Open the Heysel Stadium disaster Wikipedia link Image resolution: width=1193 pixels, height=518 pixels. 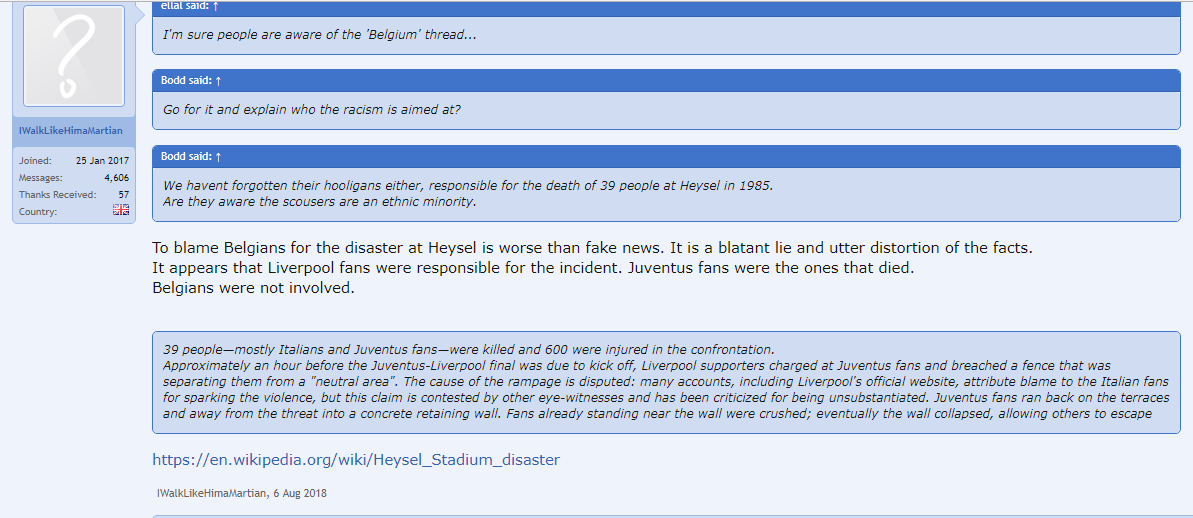pos(356,460)
